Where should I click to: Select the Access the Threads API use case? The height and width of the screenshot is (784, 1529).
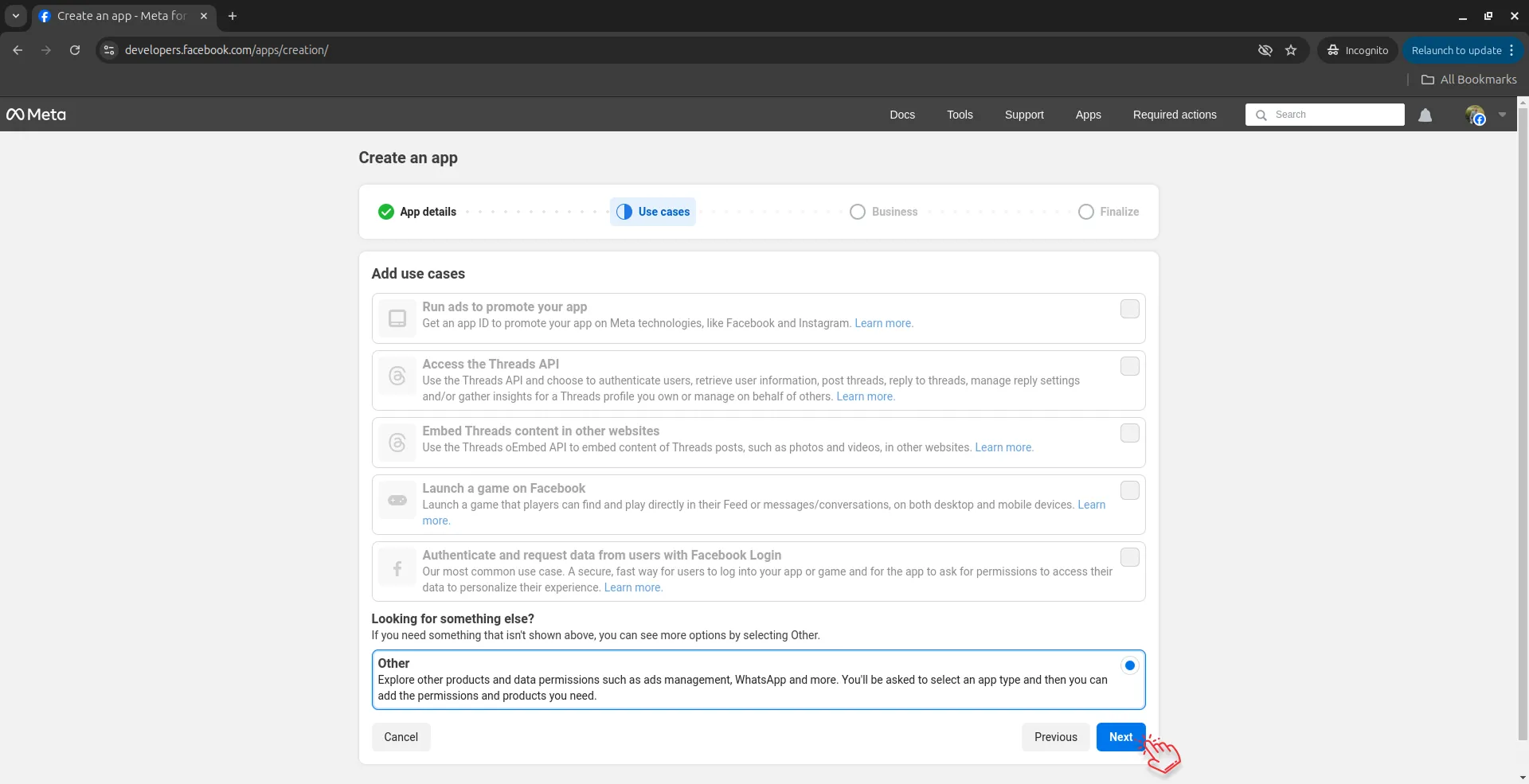[1129, 365]
